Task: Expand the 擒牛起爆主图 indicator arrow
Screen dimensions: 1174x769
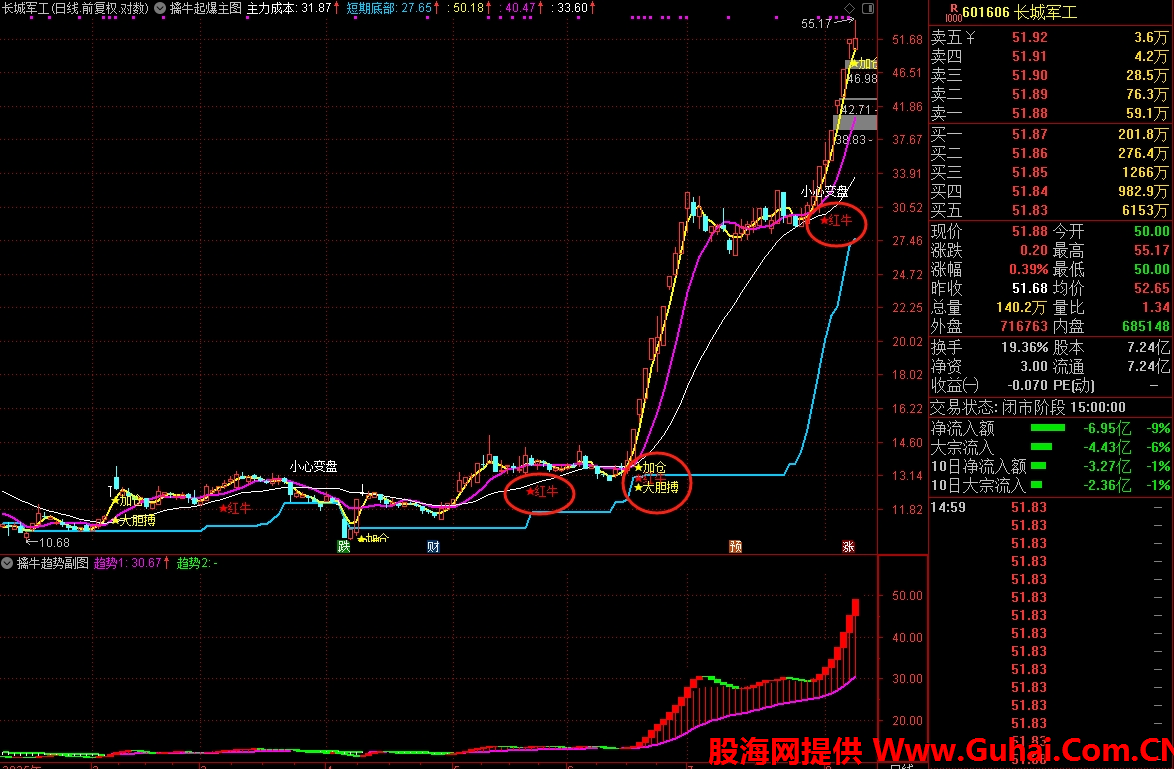Action: pyautogui.click(x=159, y=8)
